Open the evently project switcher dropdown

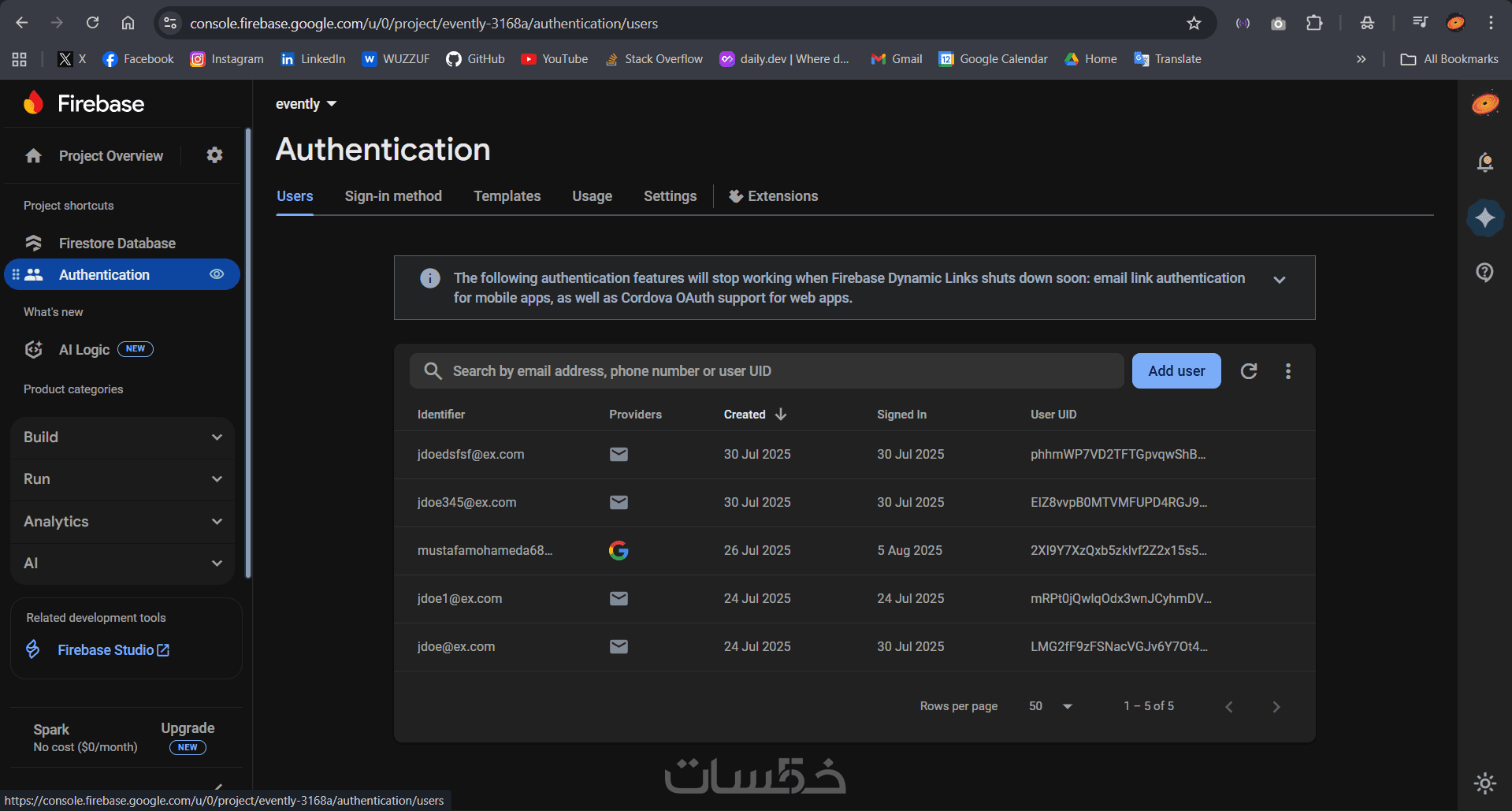(x=306, y=104)
